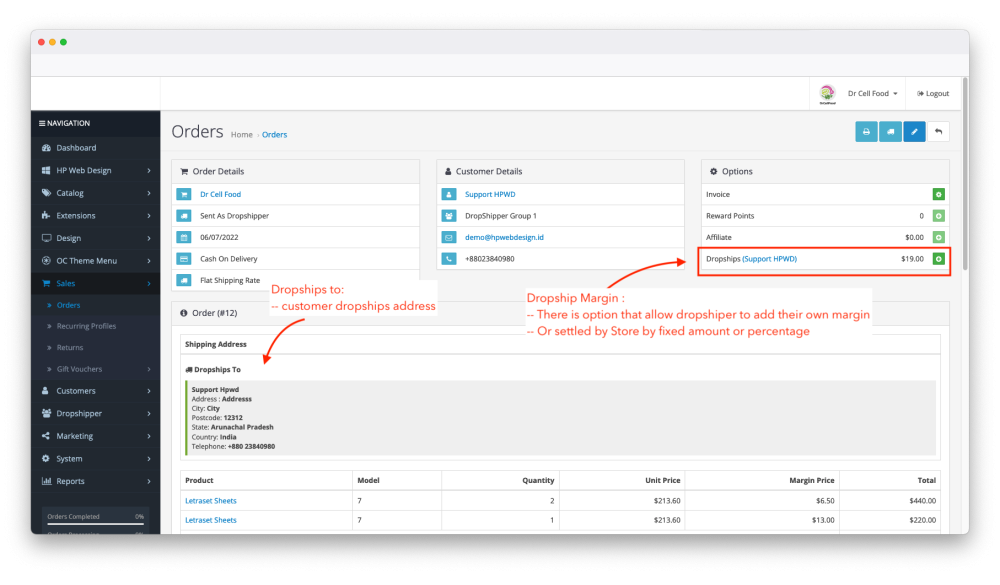The image size is (1000, 585).
Task: Toggle the navigation hamburger menu
Action: [x=42, y=123]
